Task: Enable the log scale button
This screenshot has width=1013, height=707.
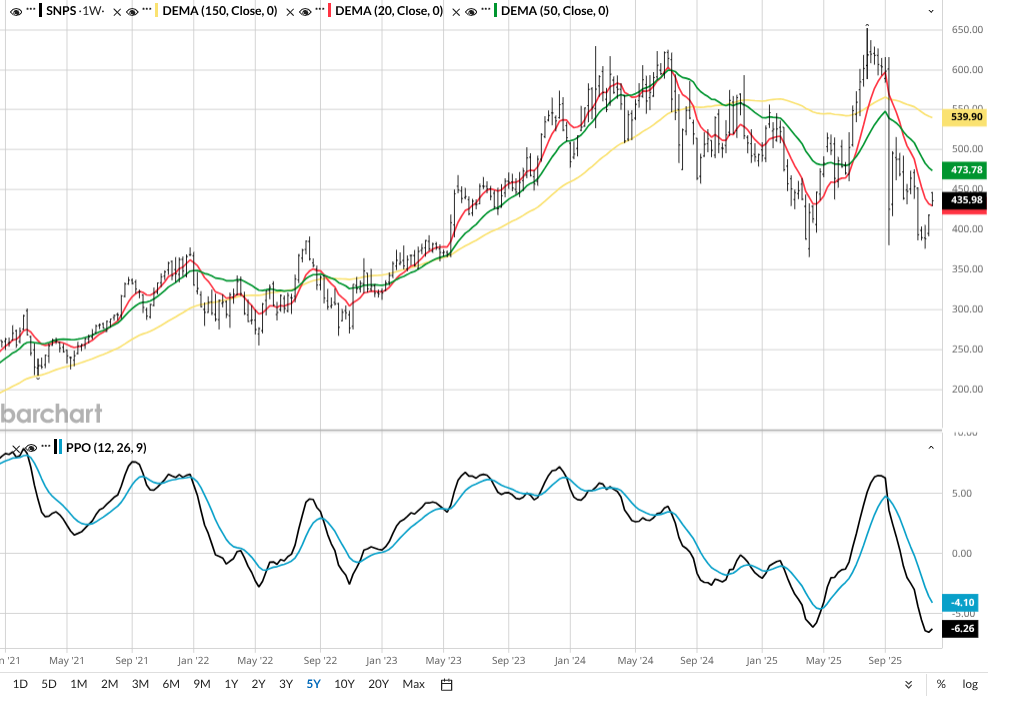Action: (x=970, y=684)
